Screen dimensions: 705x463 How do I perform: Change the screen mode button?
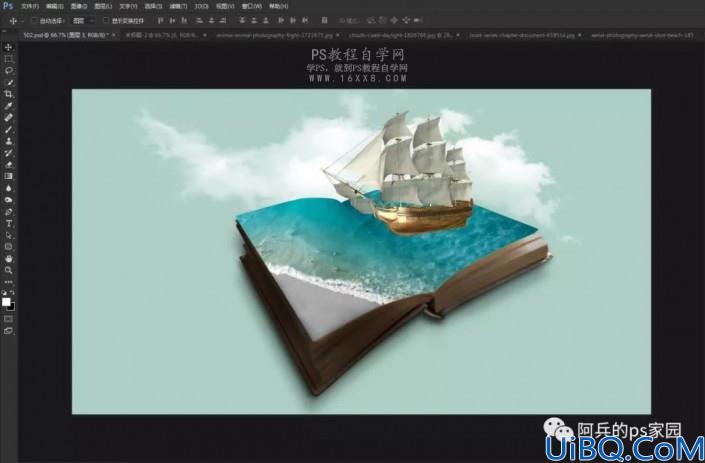pyautogui.click(x=9, y=330)
